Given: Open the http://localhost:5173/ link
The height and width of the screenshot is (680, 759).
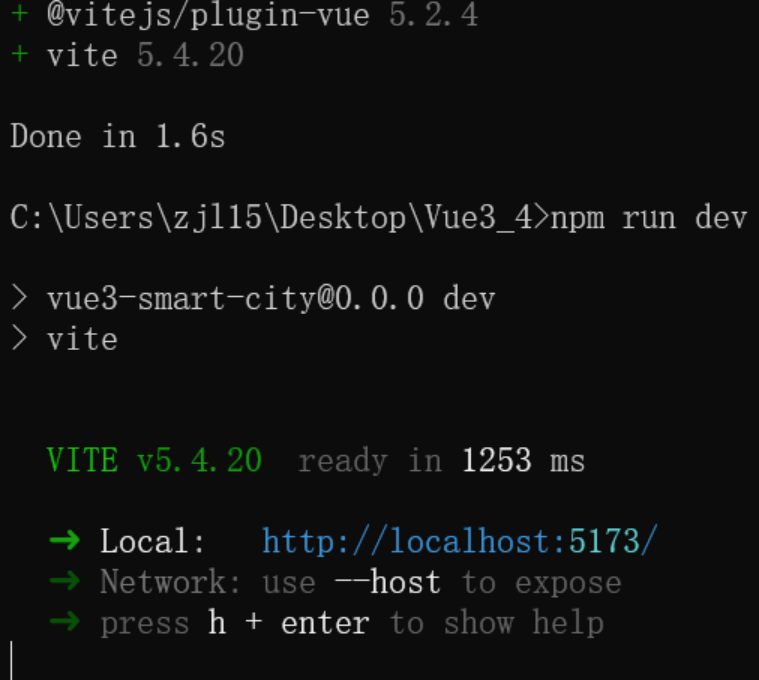Looking at the screenshot, I should coord(459,541).
